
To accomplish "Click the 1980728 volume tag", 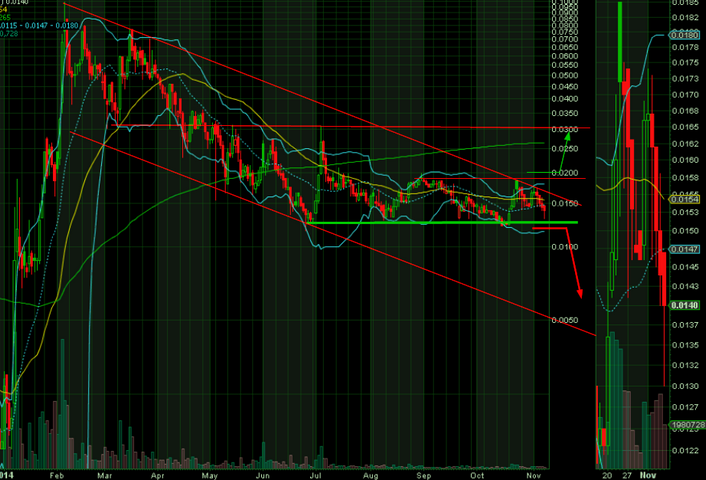I will tap(688, 425).
